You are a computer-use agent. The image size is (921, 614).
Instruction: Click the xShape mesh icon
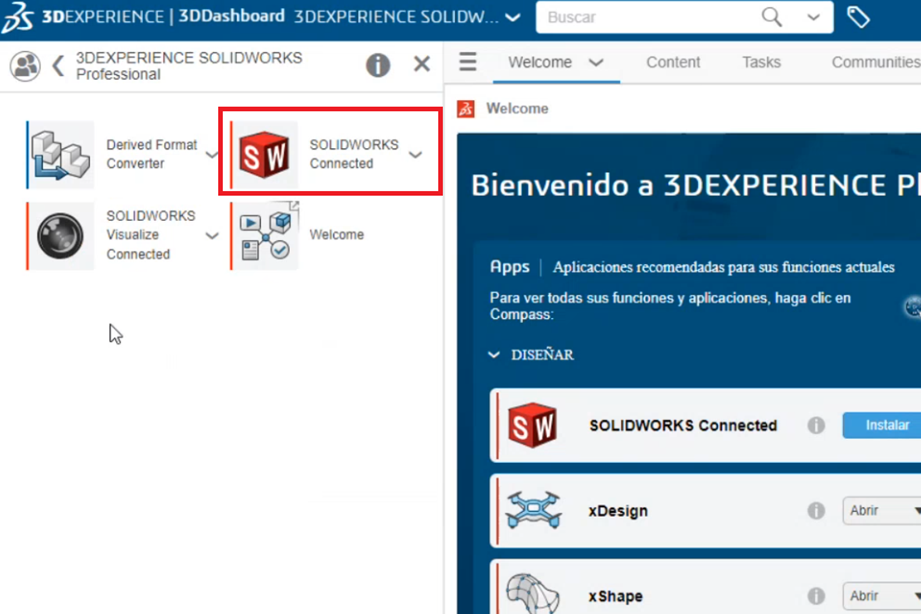533,593
